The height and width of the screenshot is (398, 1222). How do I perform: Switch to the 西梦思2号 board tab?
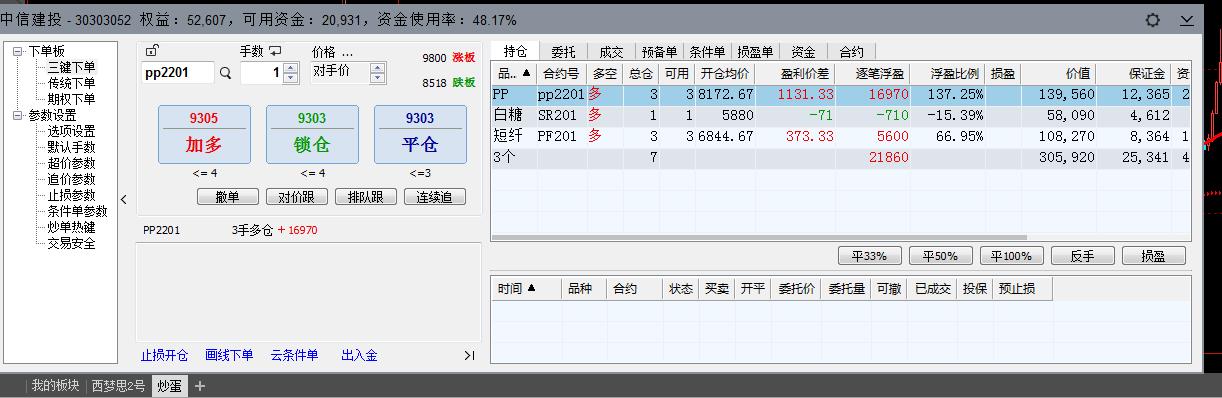pos(118,386)
